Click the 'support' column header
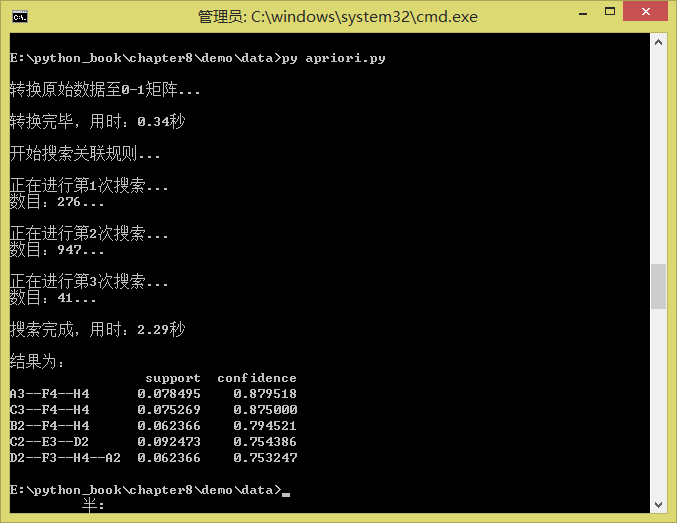The height and width of the screenshot is (523, 677). tap(173, 378)
